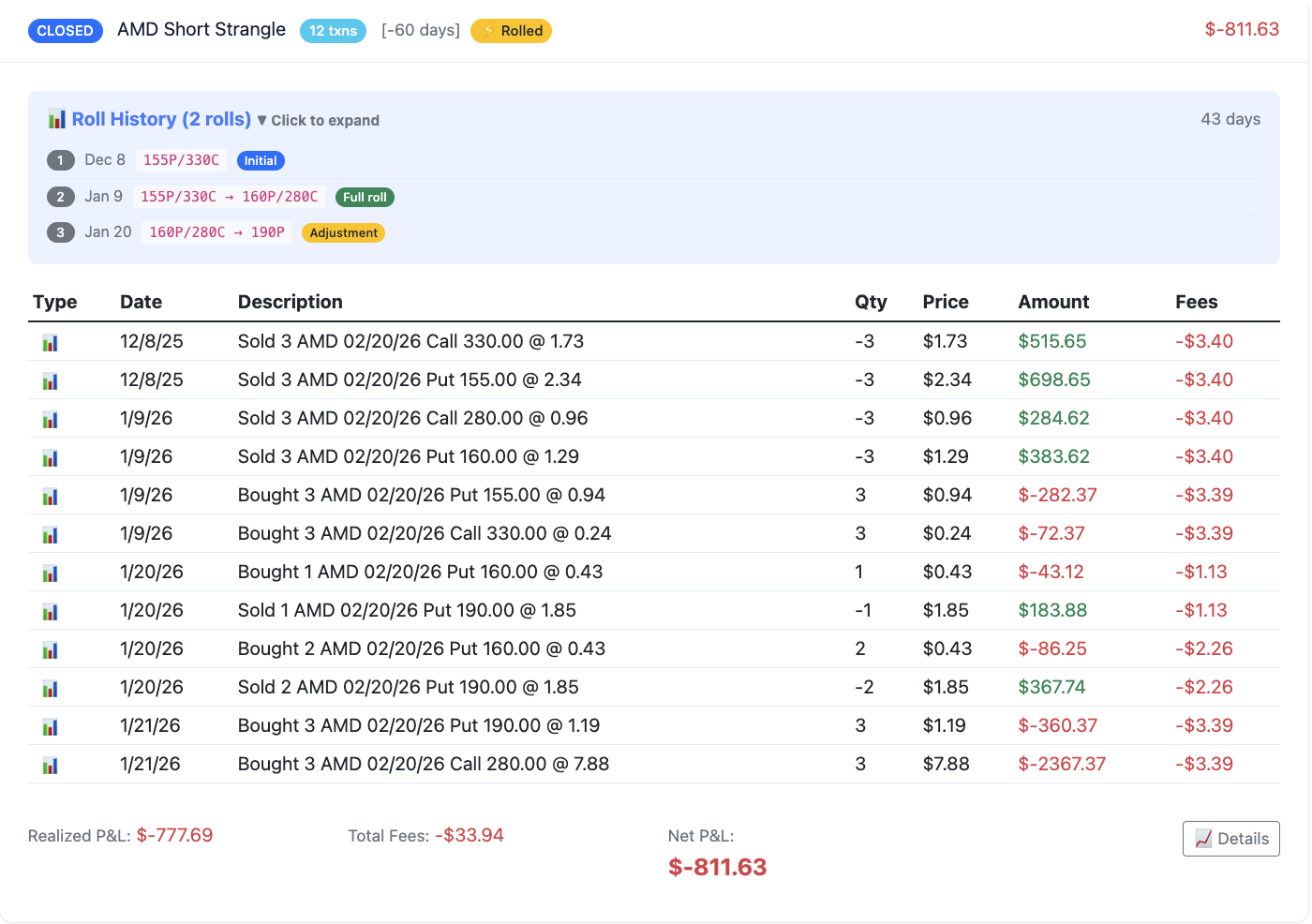
Task: Click roll step number 2 badge
Action: [60, 197]
